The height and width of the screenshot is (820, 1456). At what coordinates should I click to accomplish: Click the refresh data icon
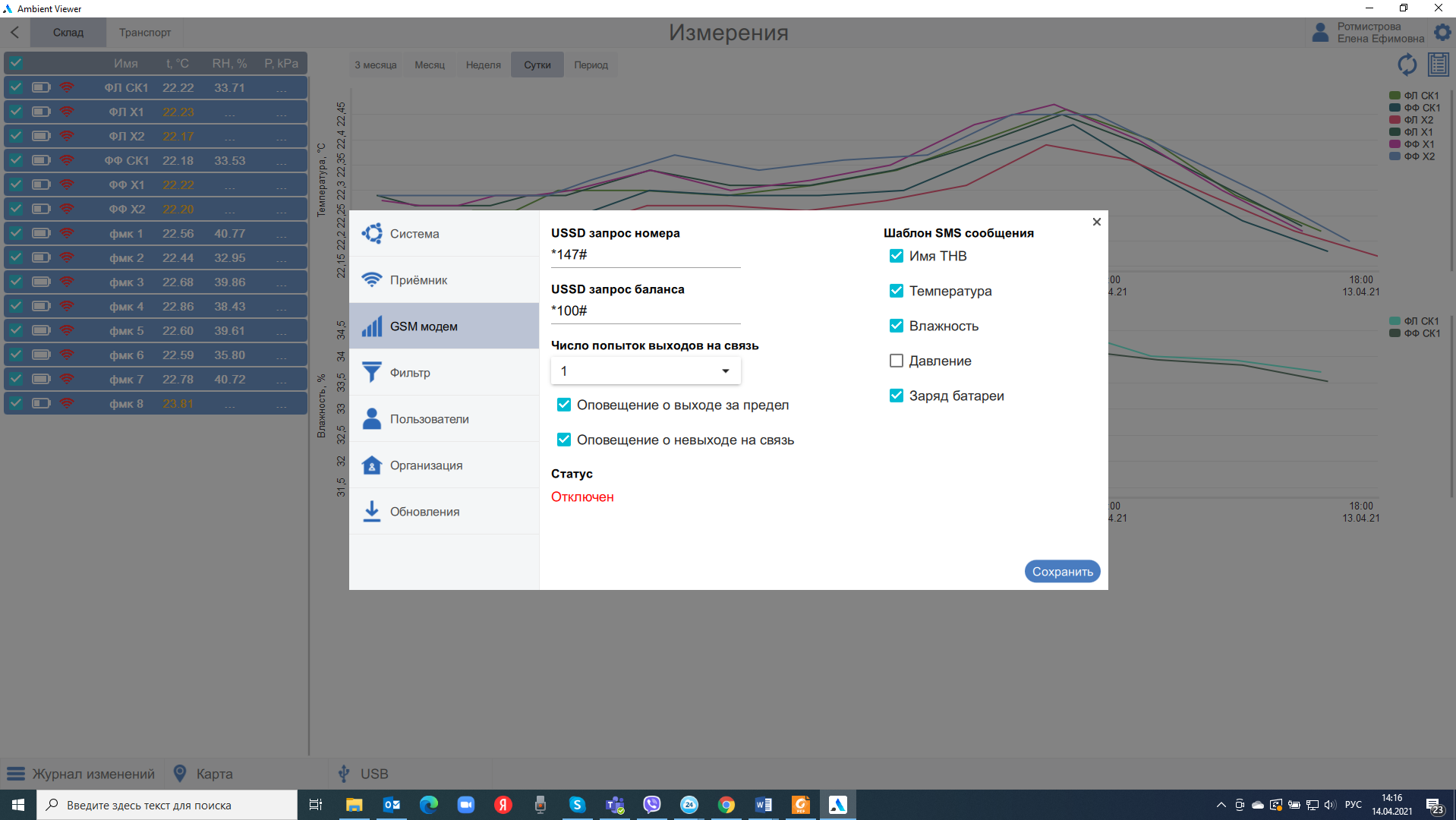(1407, 65)
